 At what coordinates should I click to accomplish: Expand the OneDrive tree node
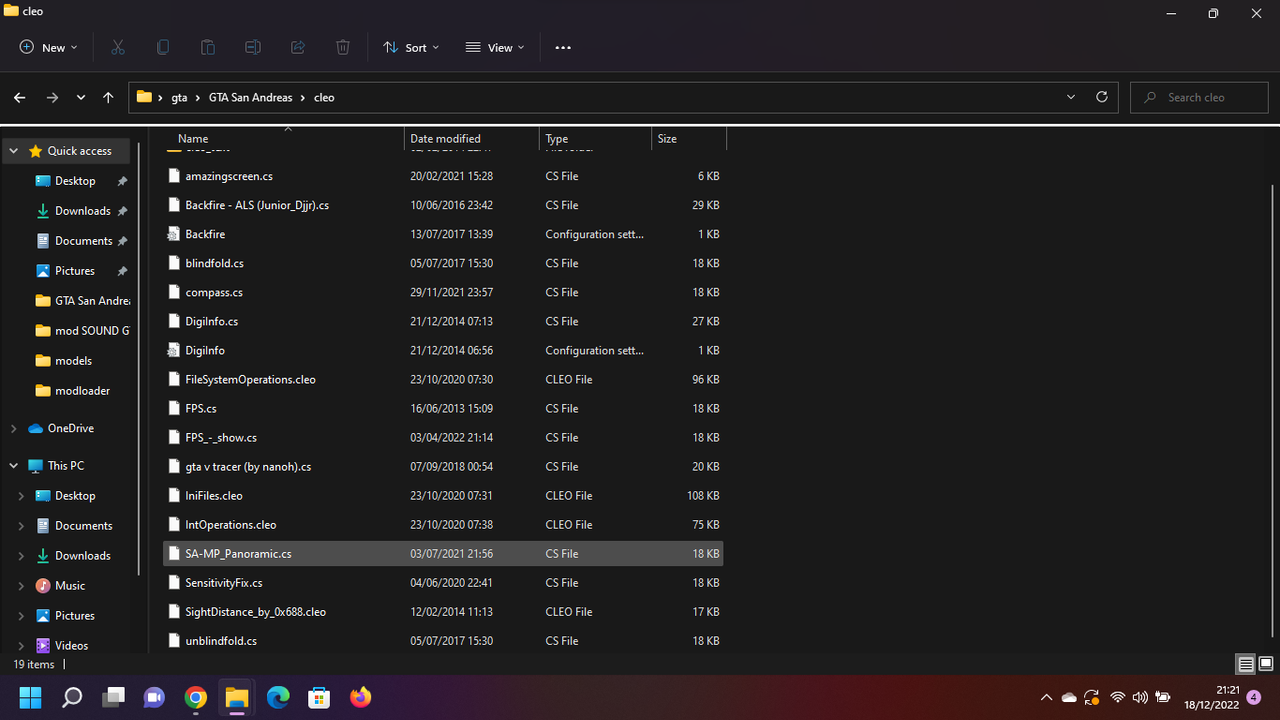(x=13, y=428)
